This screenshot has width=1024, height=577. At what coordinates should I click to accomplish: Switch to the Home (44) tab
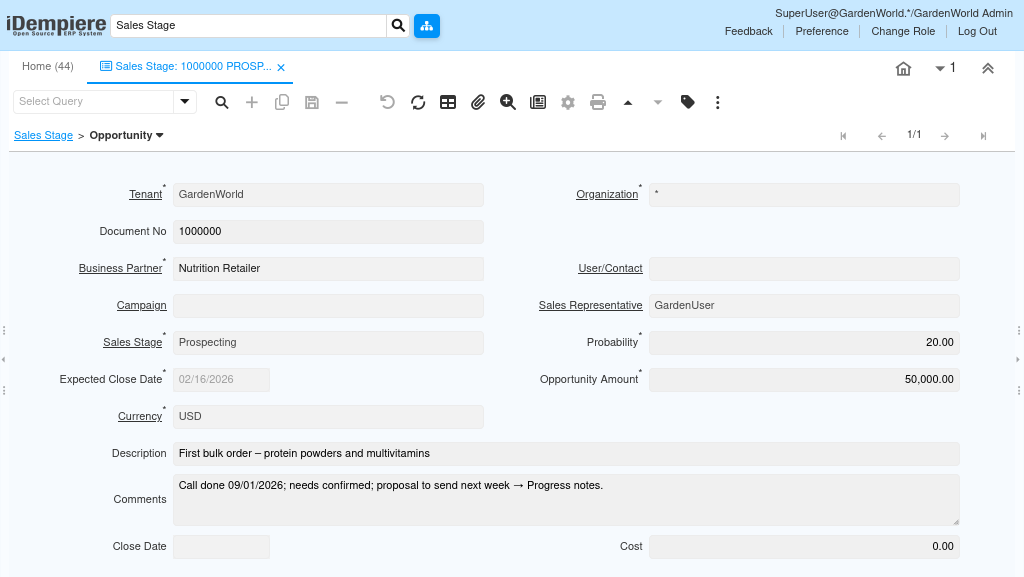pyautogui.click(x=48, y=66)
